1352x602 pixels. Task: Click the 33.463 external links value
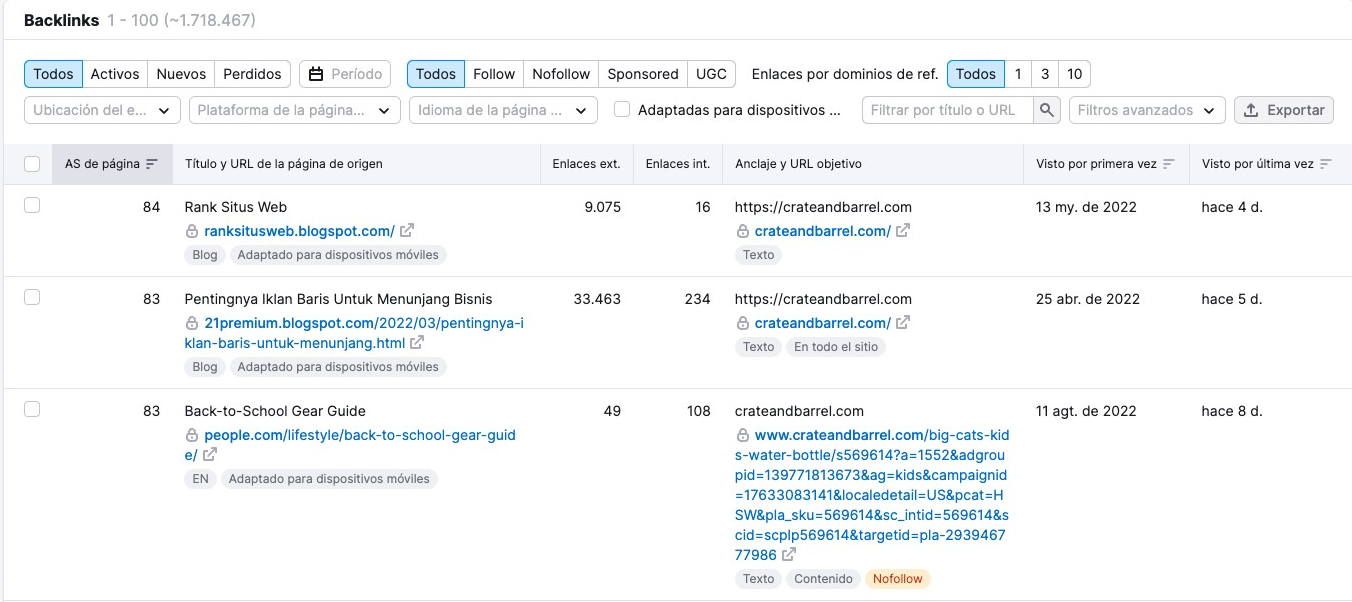[x=597, y=299]
